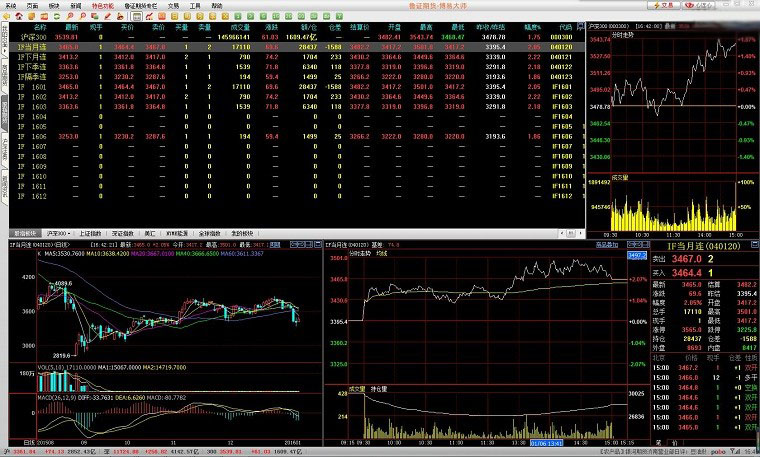Click the 买入 price 3464.4 in quote panel

click(x=686, y=273)
